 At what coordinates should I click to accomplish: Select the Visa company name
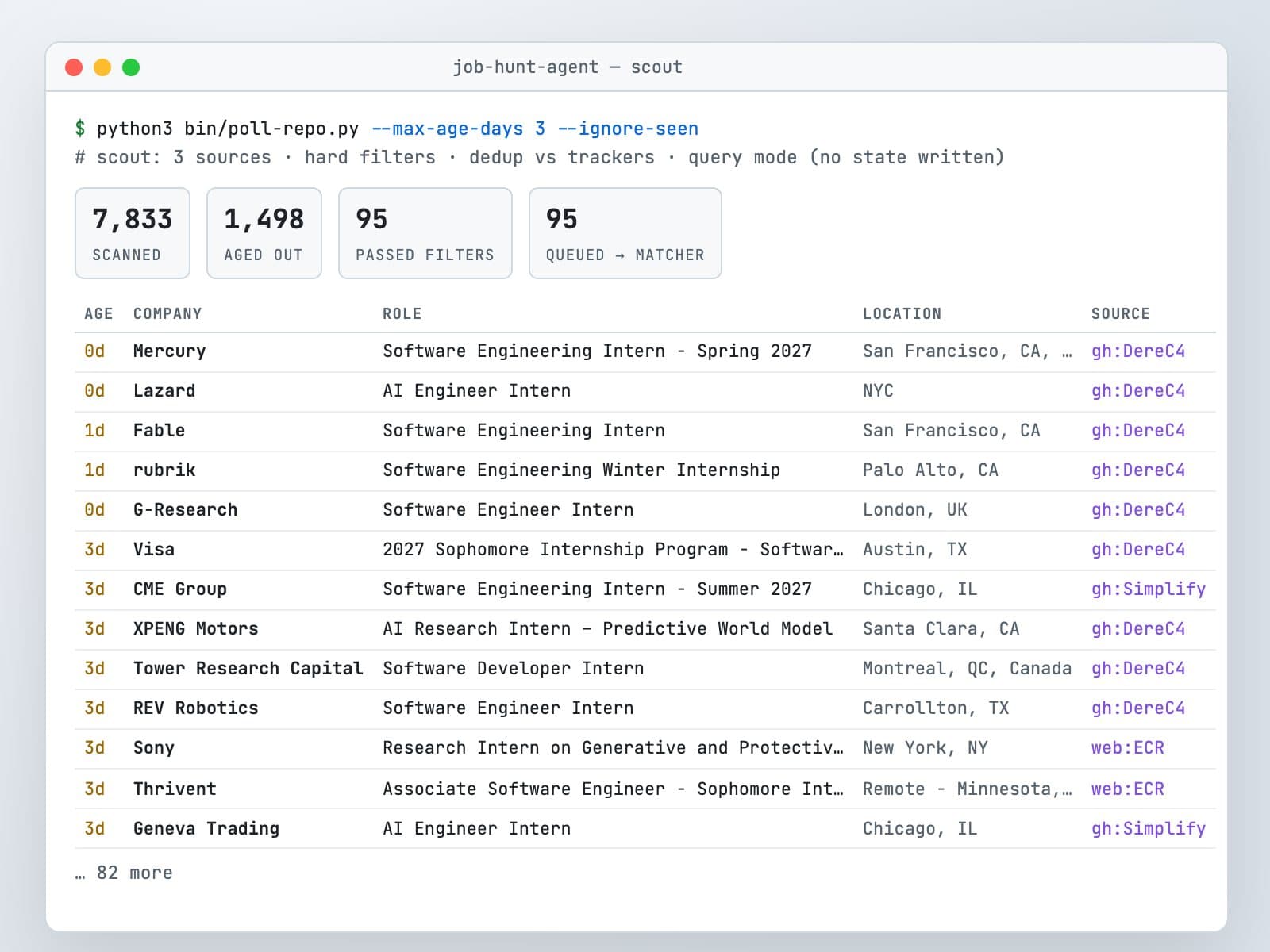[154, 550]
